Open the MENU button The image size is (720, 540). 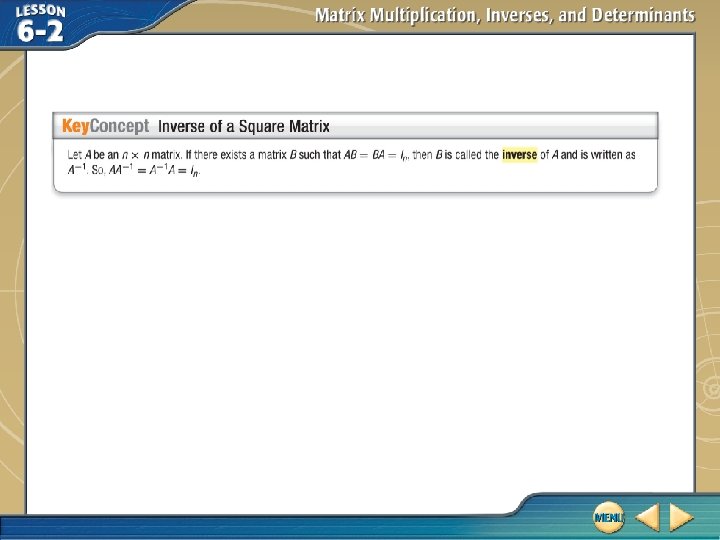click(608, 517)
